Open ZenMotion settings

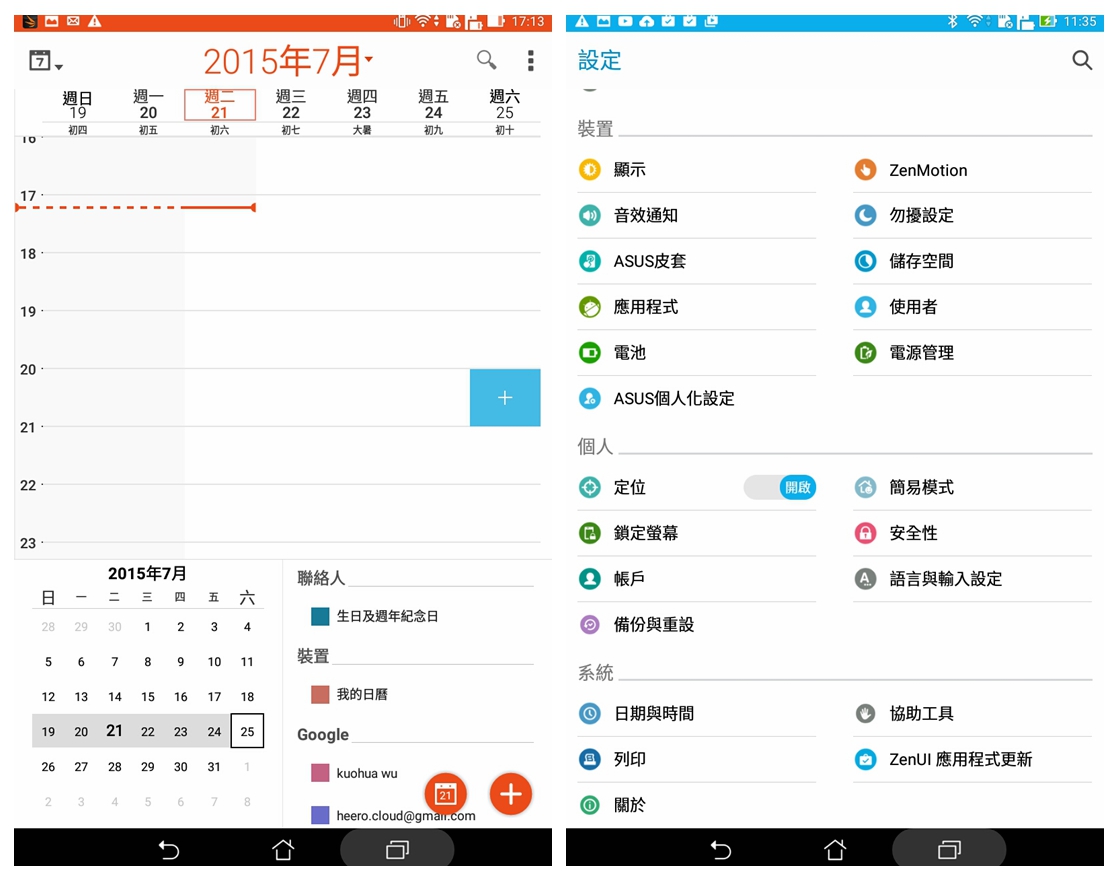973,170
